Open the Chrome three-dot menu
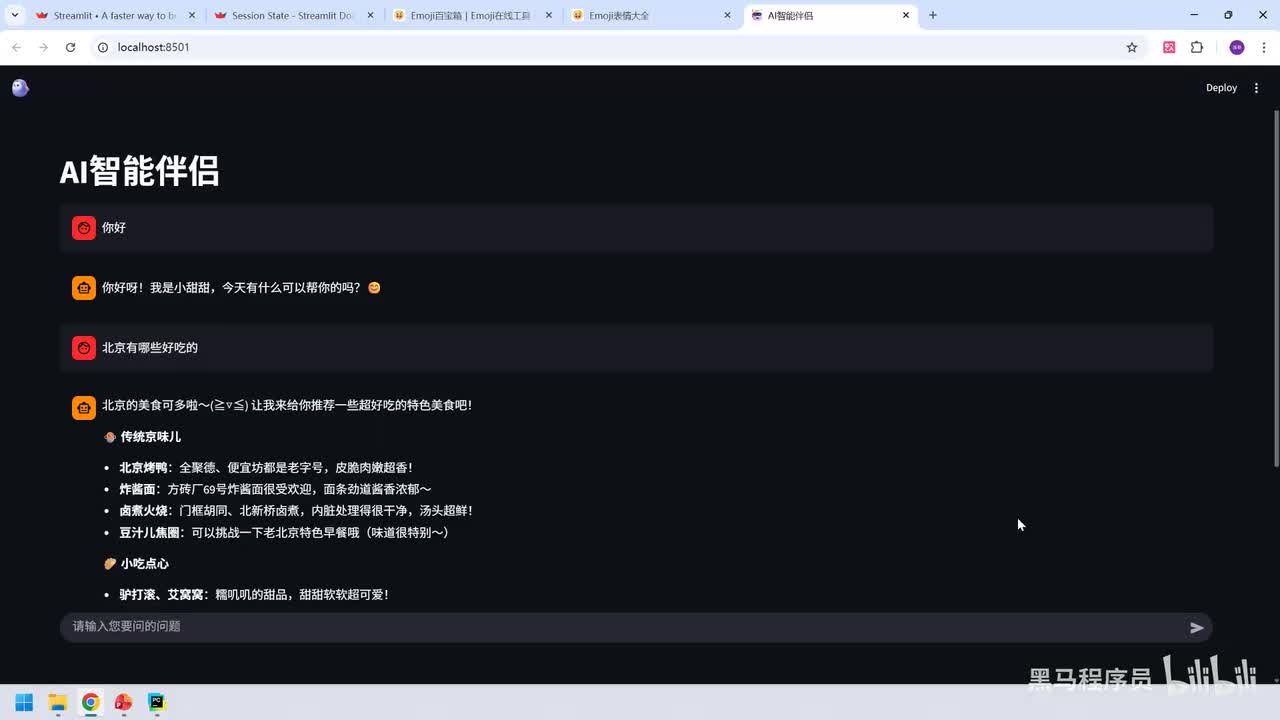1280x720 pixels. 1264,47
